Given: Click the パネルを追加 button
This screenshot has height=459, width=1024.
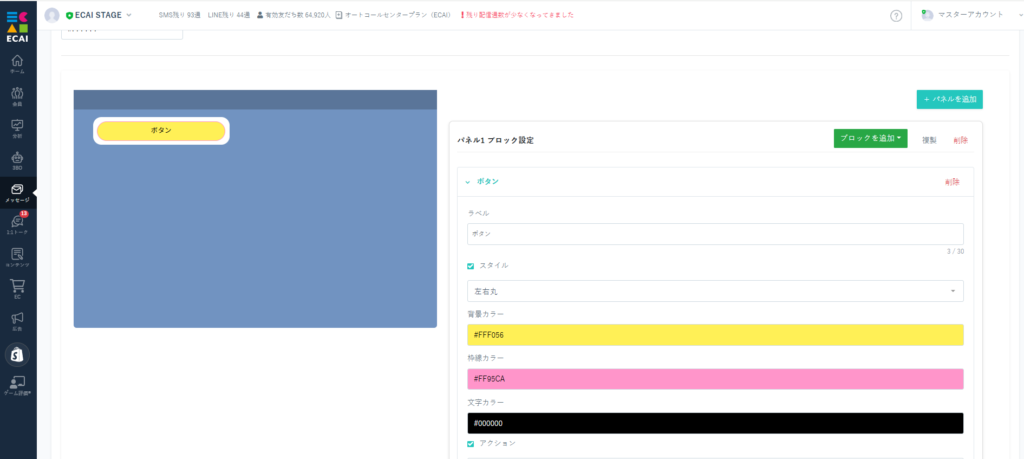Looking at the screenshot, I should click(949, 99).
